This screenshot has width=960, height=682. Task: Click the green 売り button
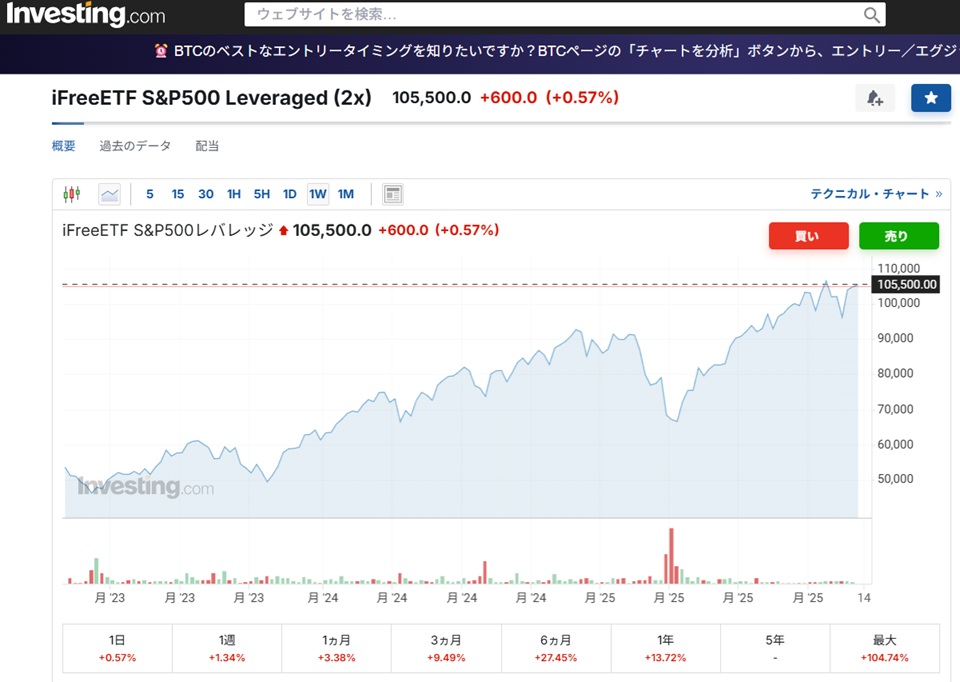(x=898, y=236)
